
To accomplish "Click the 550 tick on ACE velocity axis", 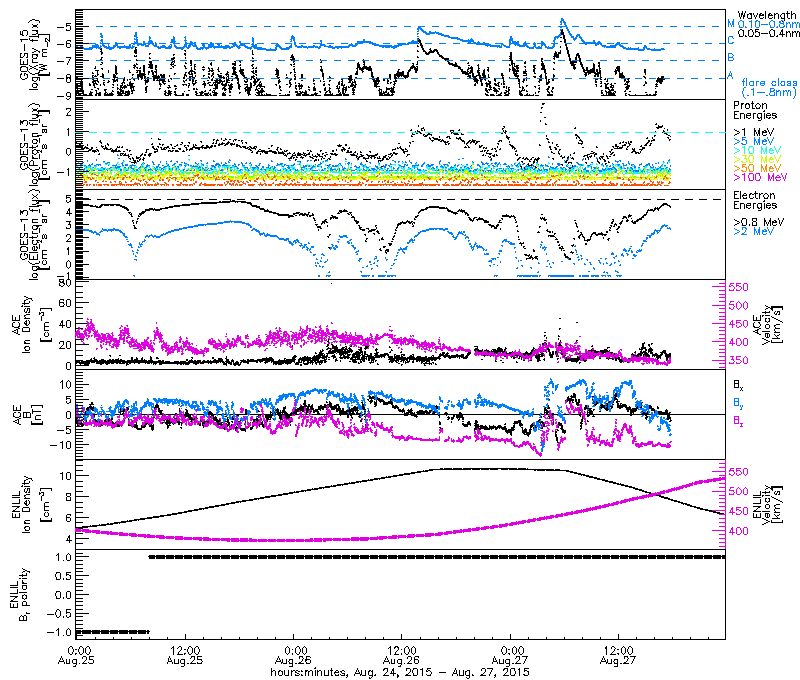I will click(x=738, y=287).
